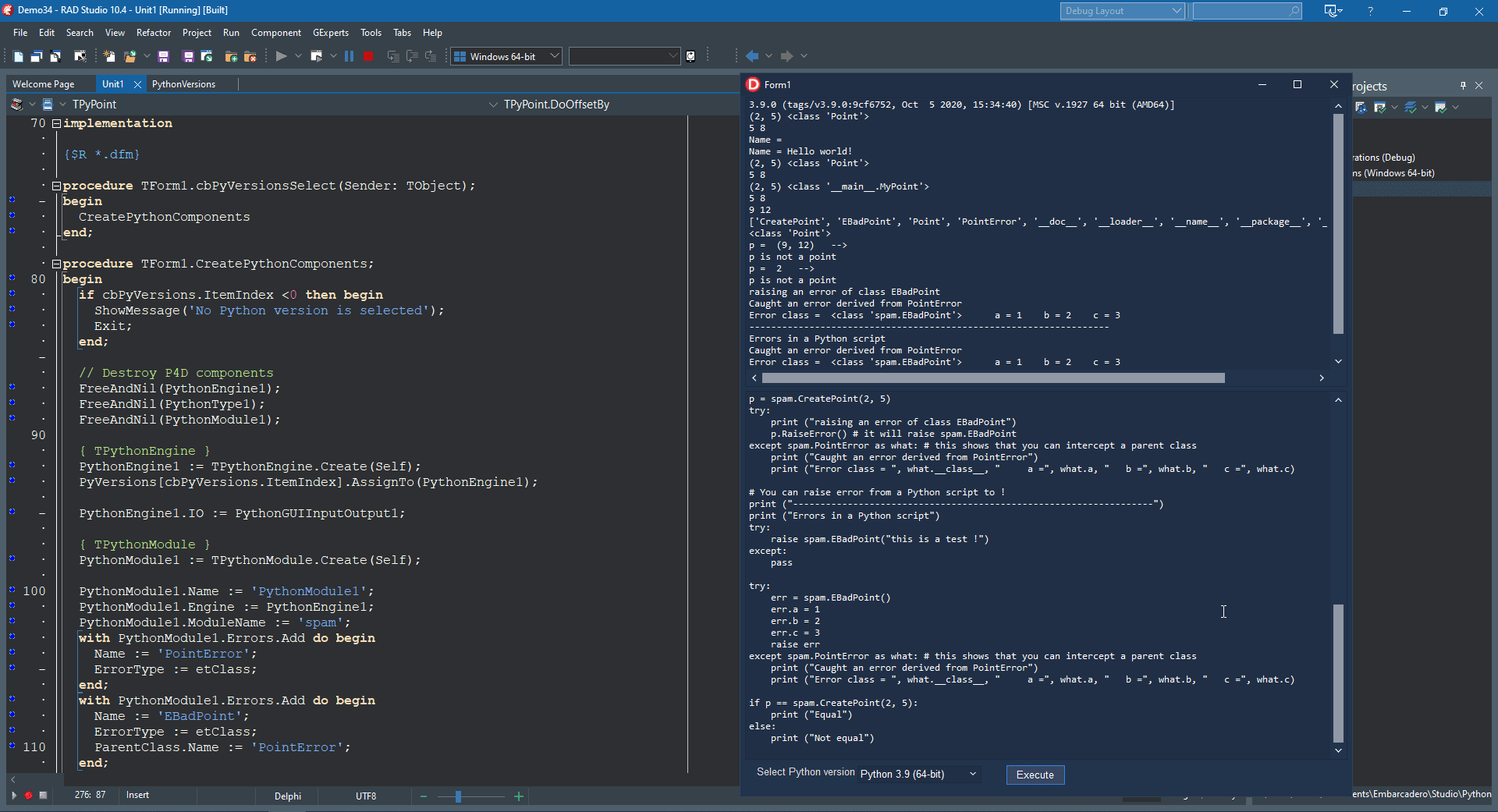
Task: Click the Insert mode status bar entry
Action: point(137,795)
